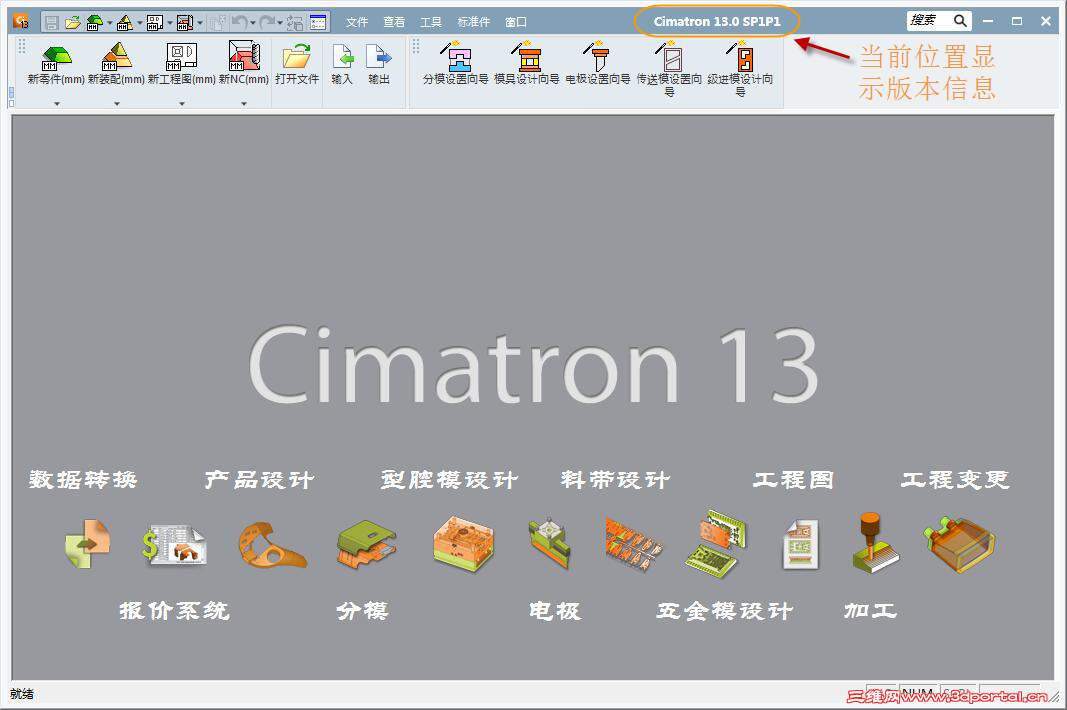Open the 窗口 menu
The width and height of the screenshot is (1067, 710).
516,22
